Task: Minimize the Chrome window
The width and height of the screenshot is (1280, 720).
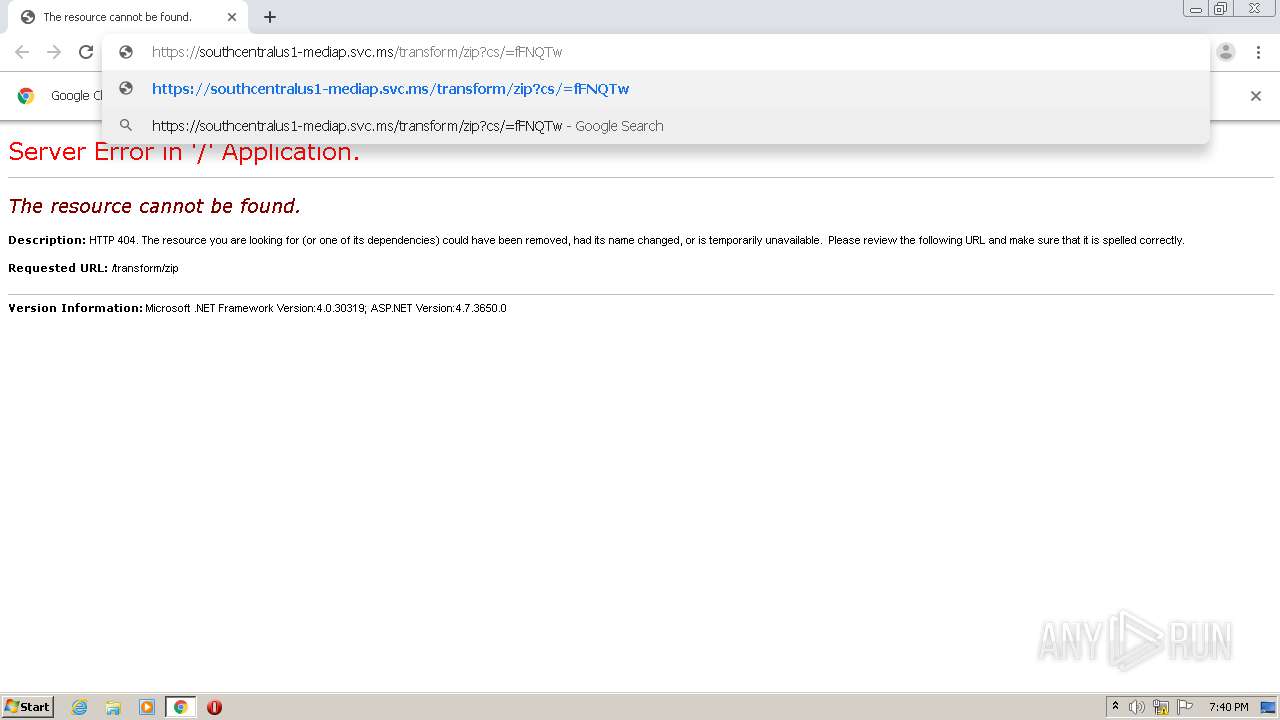Action: coord(1196,9)
